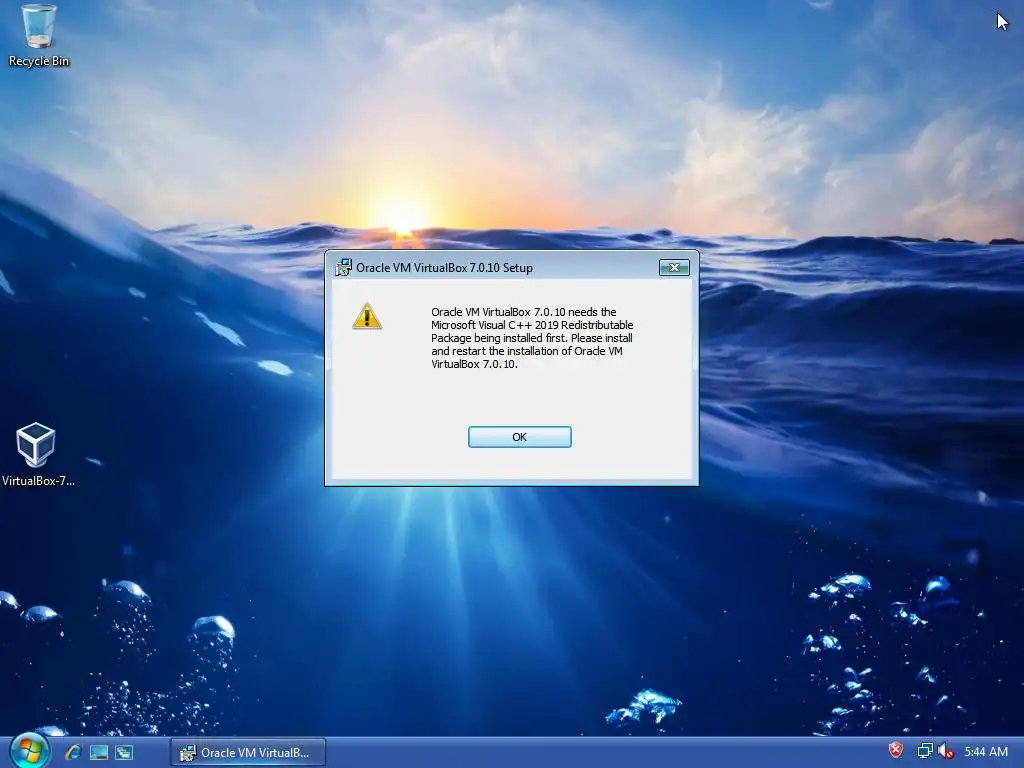
Task: Click OK in the VirtualBox Setup dialog
Action: tap(519, 437)
